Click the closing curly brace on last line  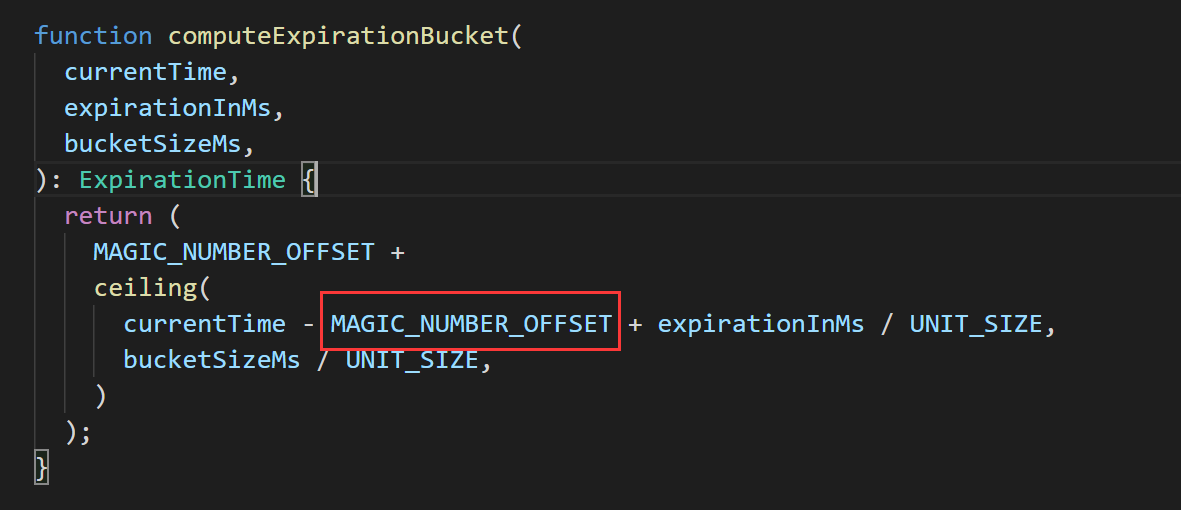41,467
